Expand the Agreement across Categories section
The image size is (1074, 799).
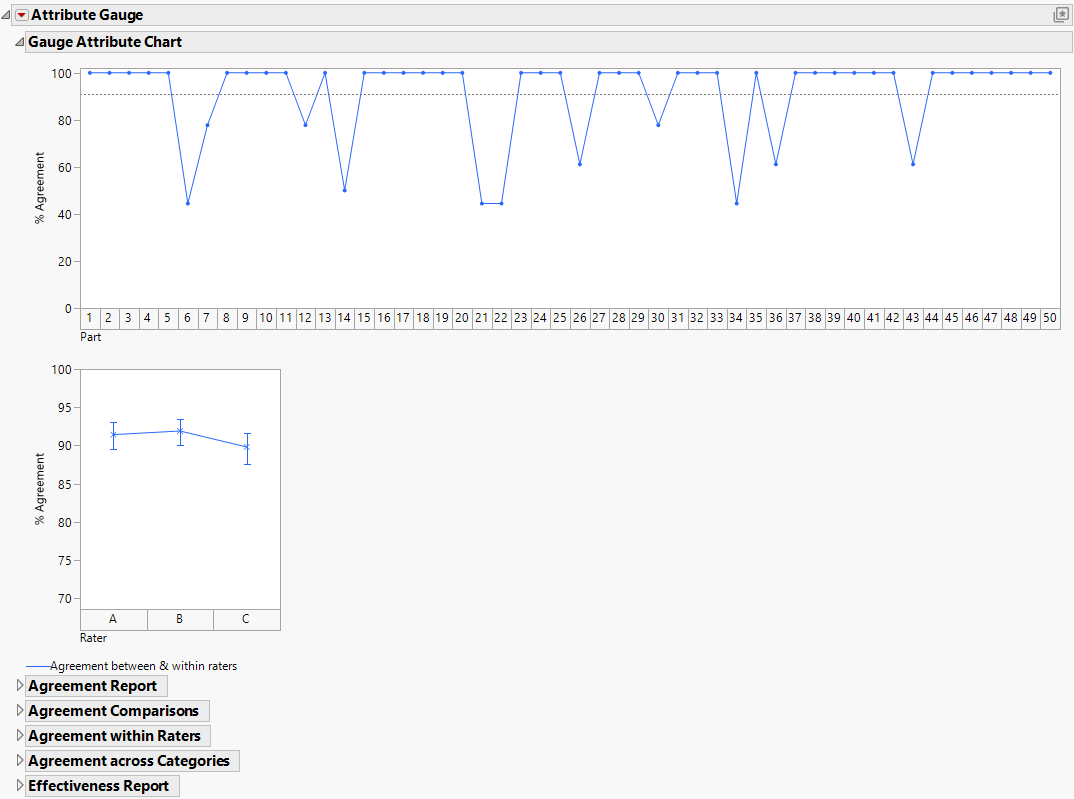tap(19, 760)
